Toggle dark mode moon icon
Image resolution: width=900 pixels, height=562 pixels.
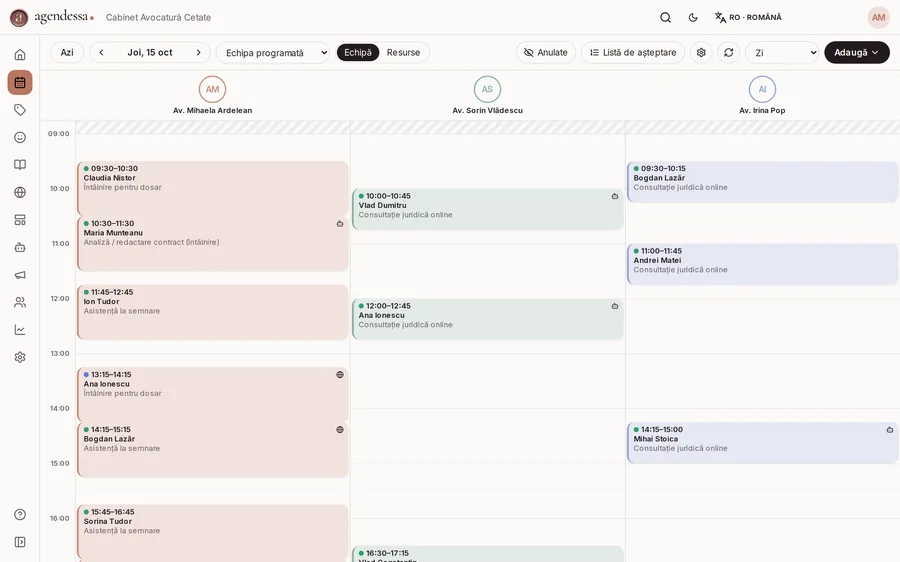693,17
